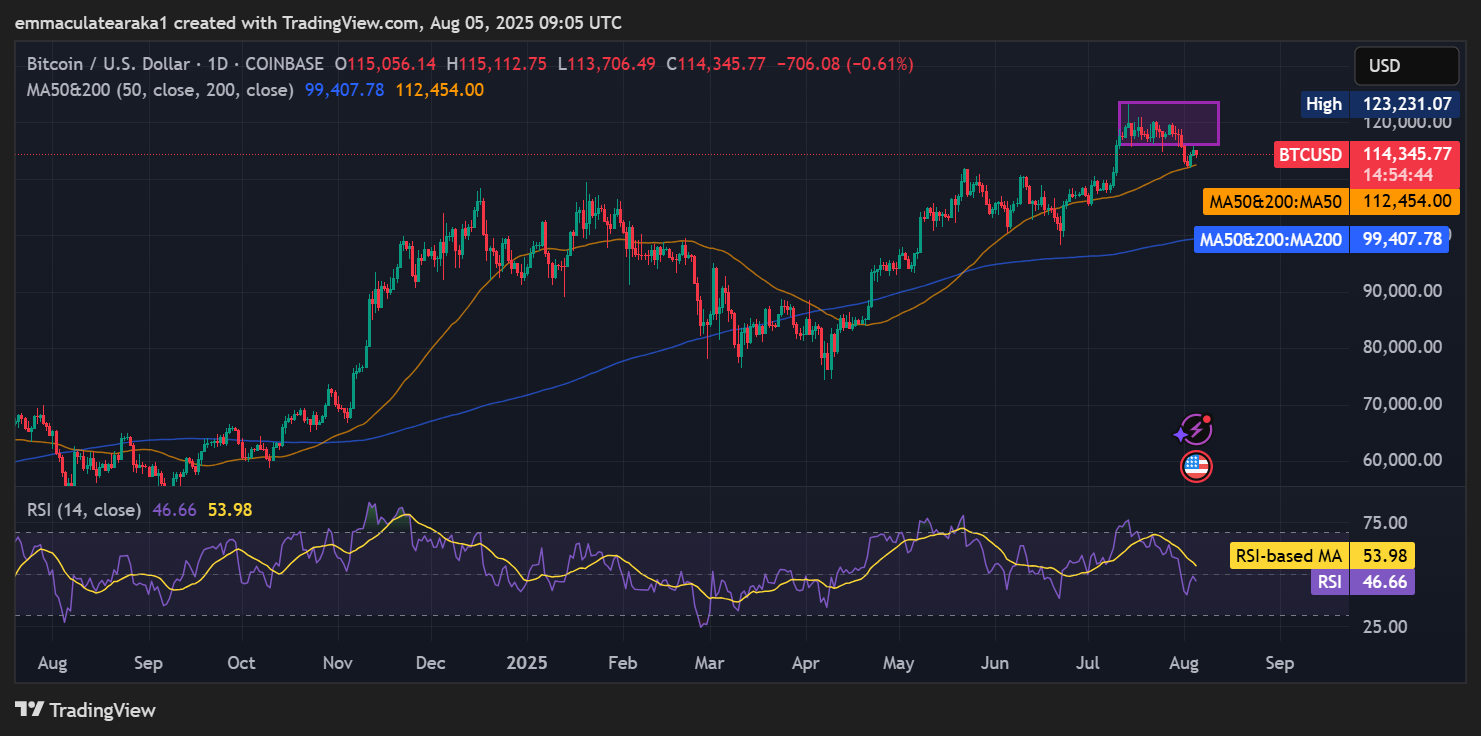Image resolution: width=1481 pixels, height=736 pixels.
Task: Click the High 123,231.07 price label
Action: pos(1380,104)
